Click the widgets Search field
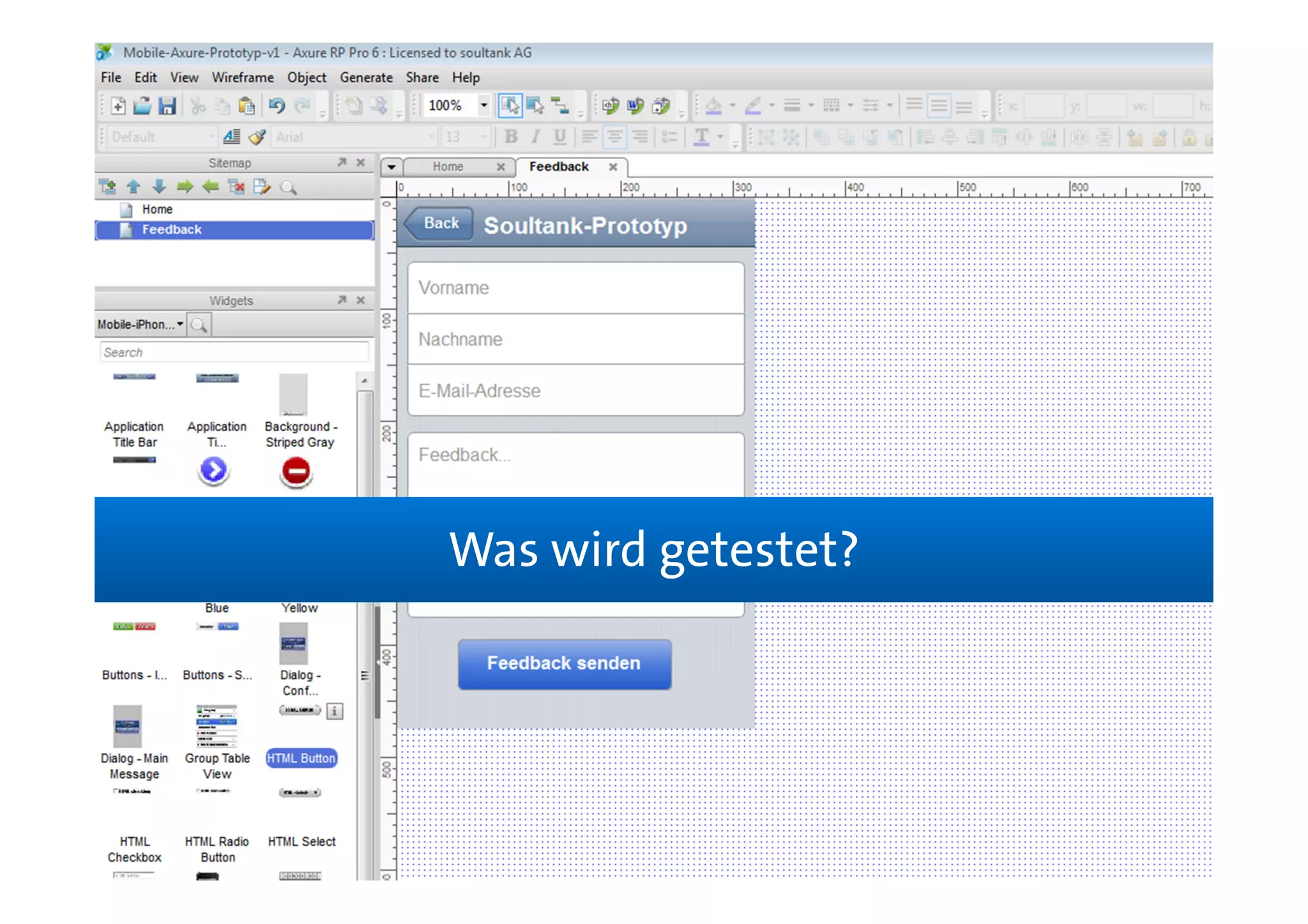This screenshot has height=924, width=1308. point(234,352)
